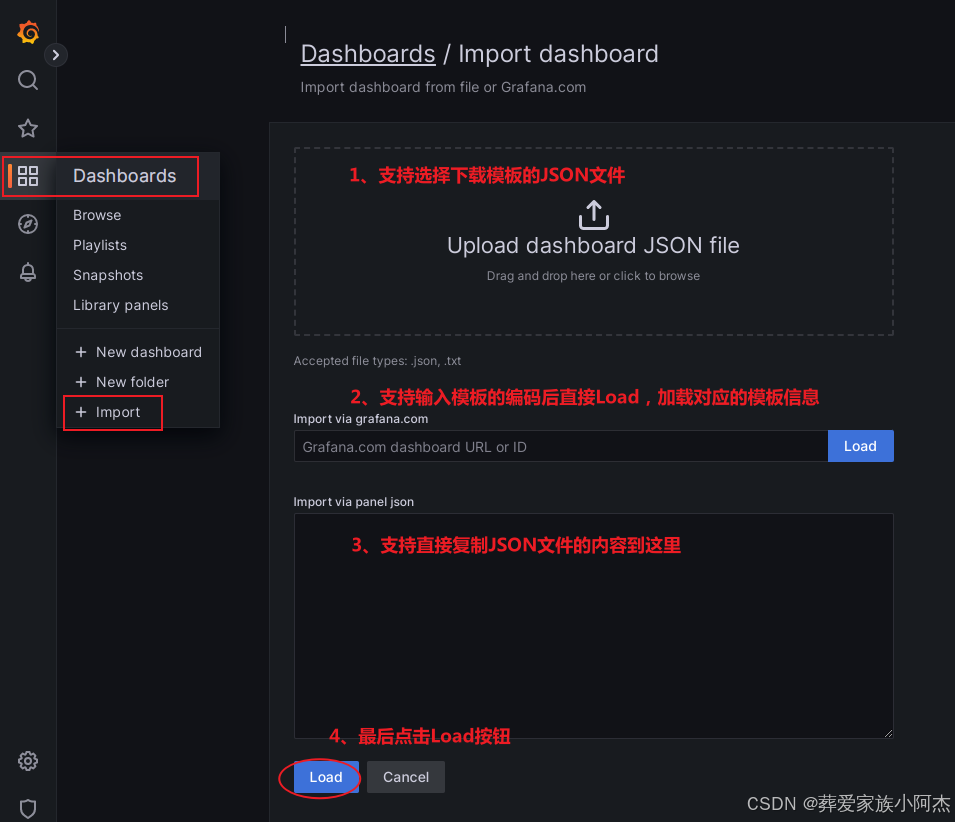
Task: Click the Grafana logo icon
Action: coord(28,32)
